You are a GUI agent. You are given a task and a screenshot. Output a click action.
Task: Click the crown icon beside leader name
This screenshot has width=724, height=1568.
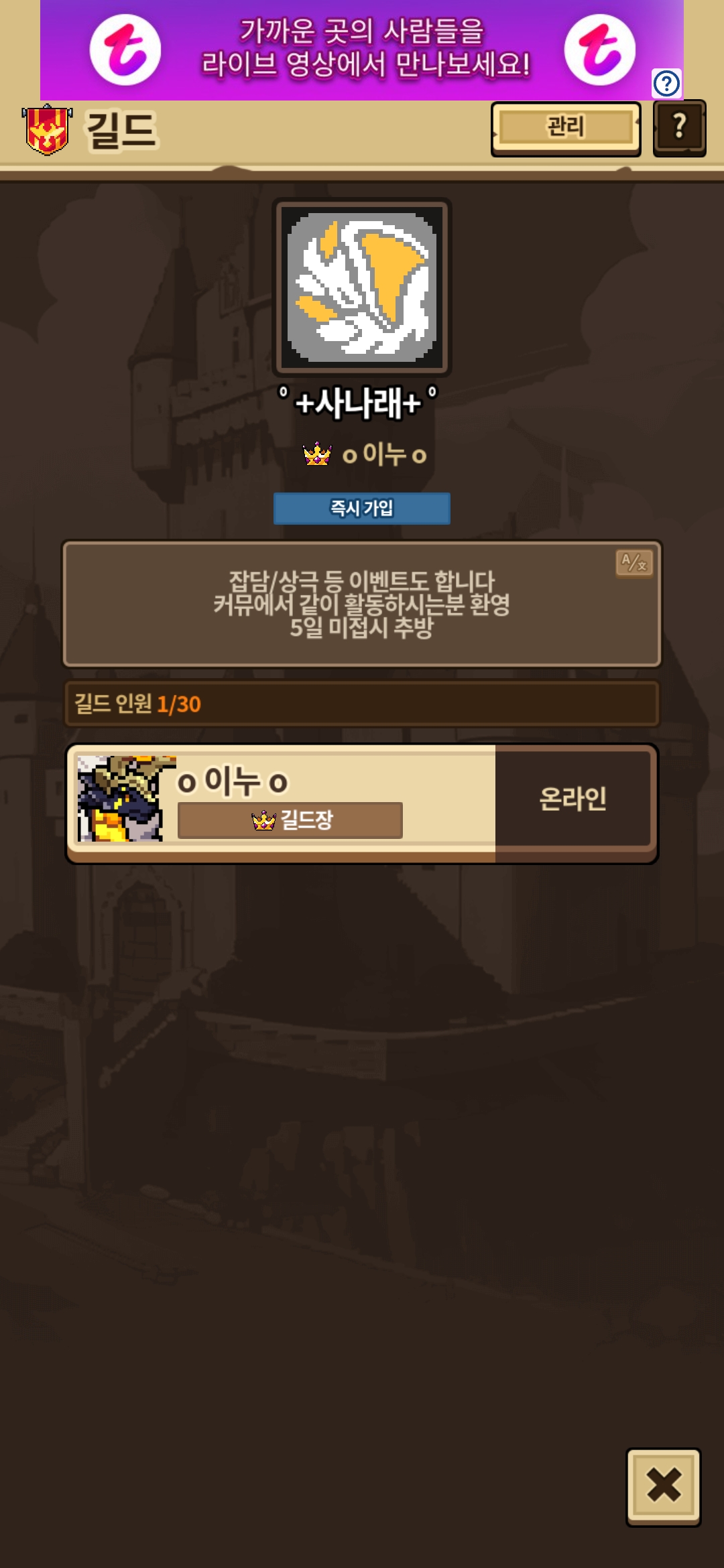pos(317,454)
